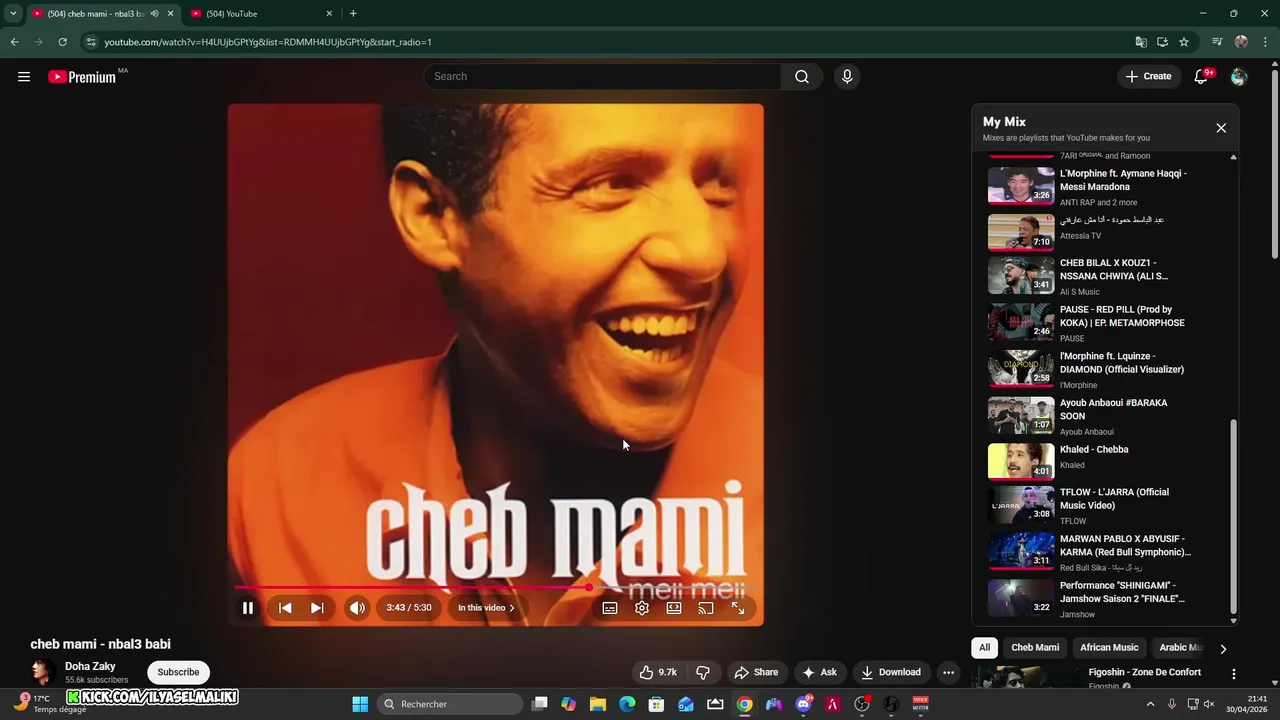Image resolution: width=1280 pixels, height=720 pixels.
Task: Pause the video playback
Action: point(248,608)
